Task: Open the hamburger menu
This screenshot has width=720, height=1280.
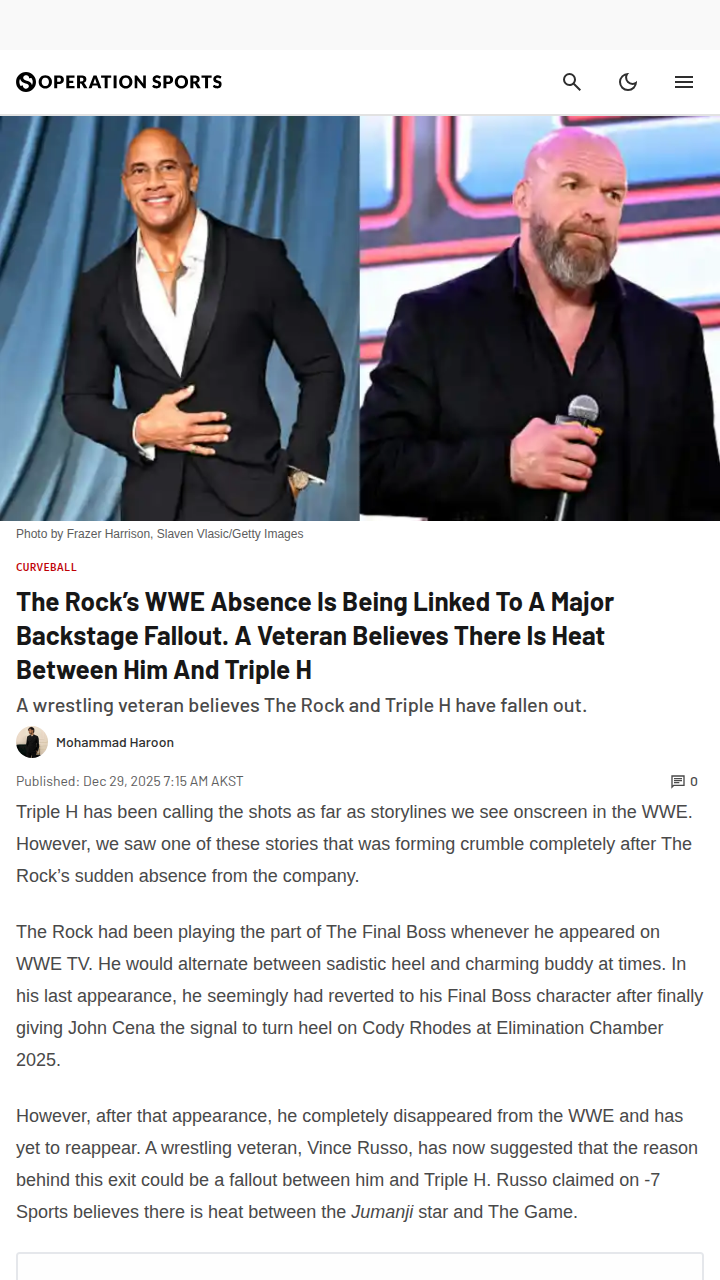Action: (684, 82)
